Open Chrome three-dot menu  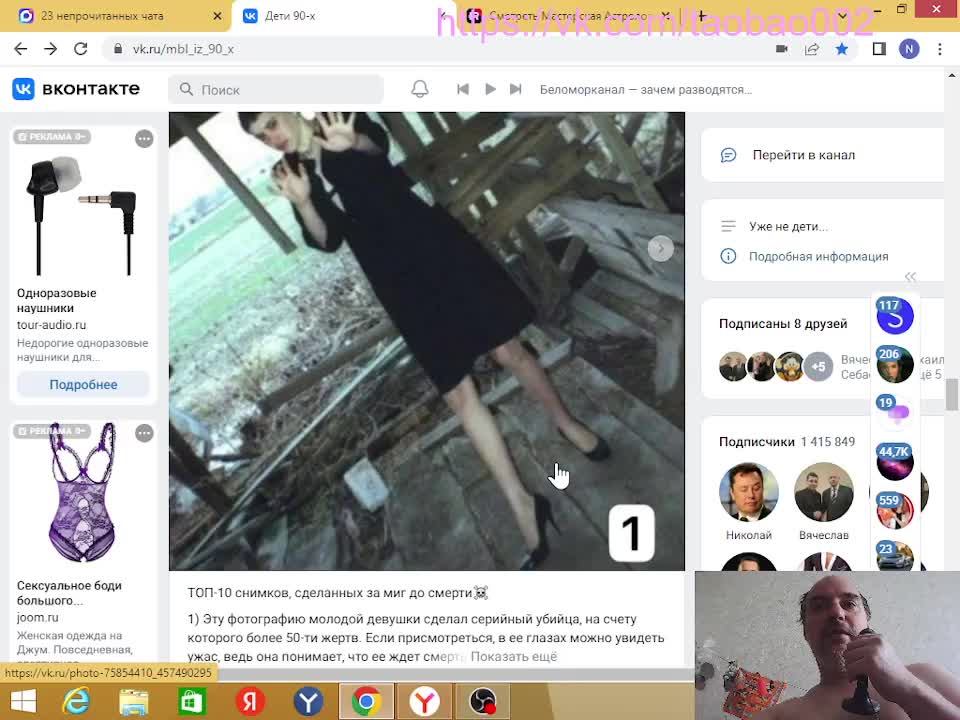tap(940, 49)
